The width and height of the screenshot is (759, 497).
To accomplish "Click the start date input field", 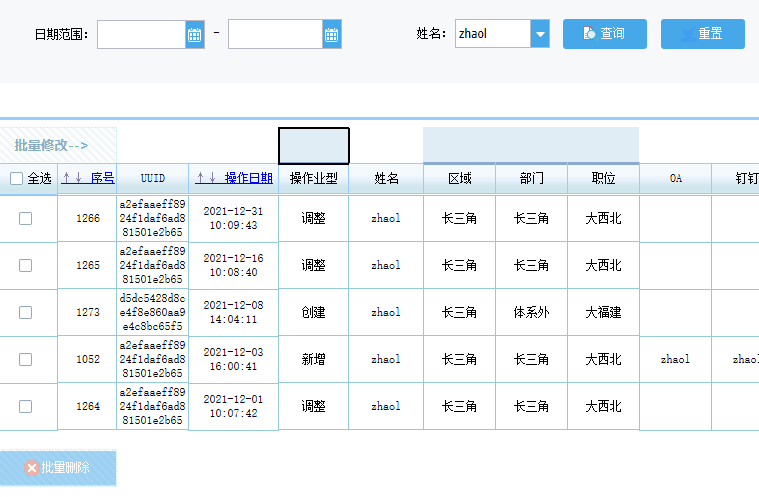I will (141, 34).
